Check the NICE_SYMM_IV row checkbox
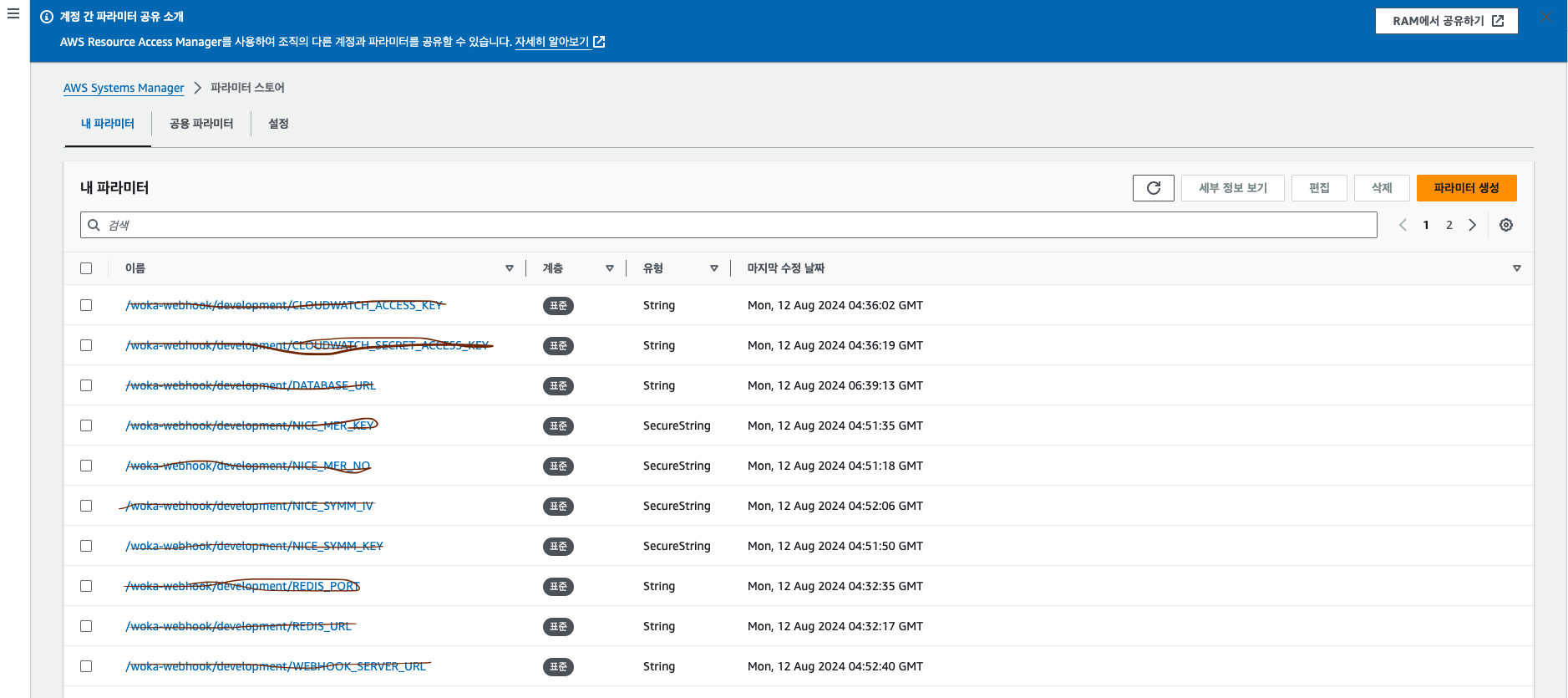This screenshot has width=1568, height=698. 86,506
